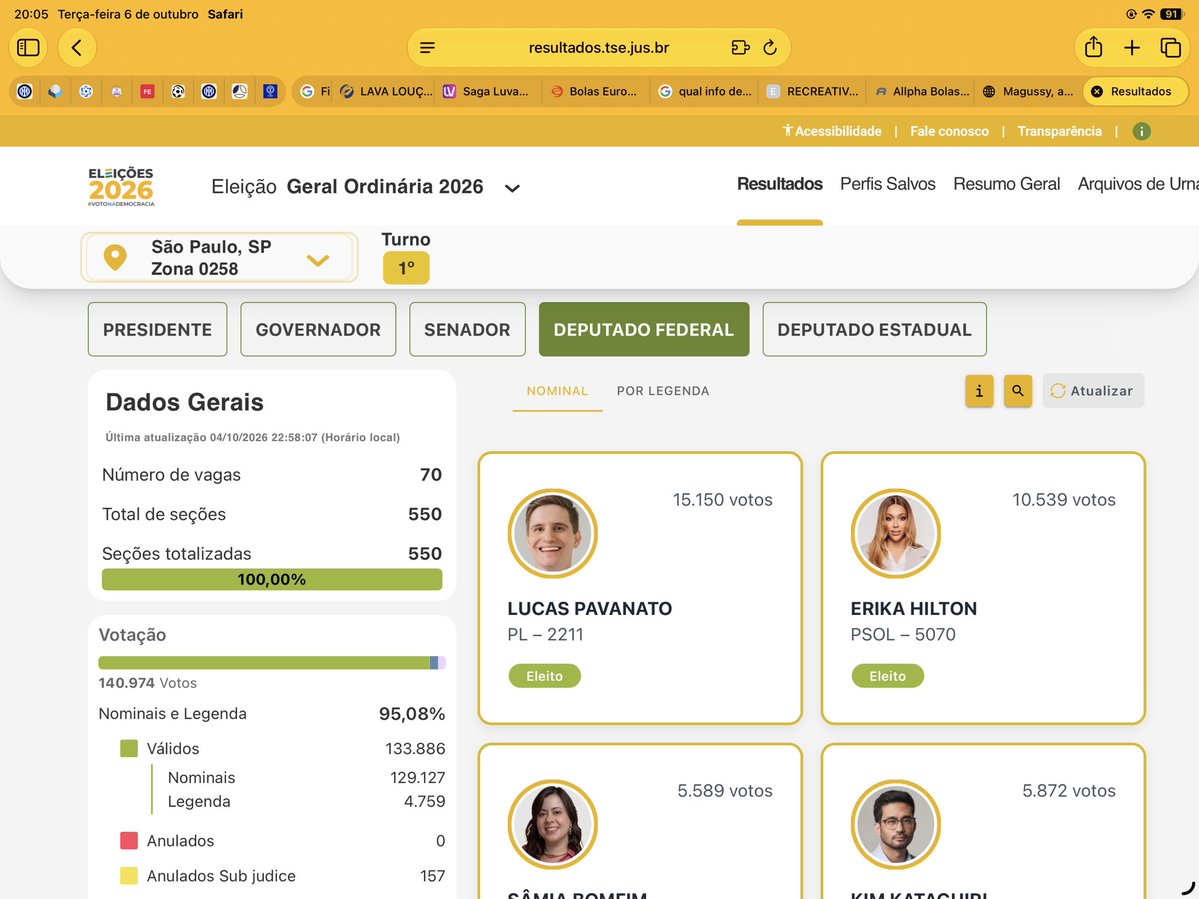Click the LUCAS PAVANATO name
This screenshot has height=899, width=1199.
590,609
